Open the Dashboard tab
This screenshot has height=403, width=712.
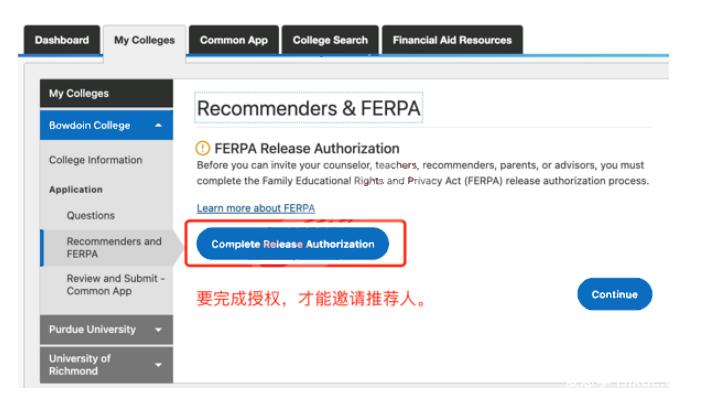coord(62,40)
